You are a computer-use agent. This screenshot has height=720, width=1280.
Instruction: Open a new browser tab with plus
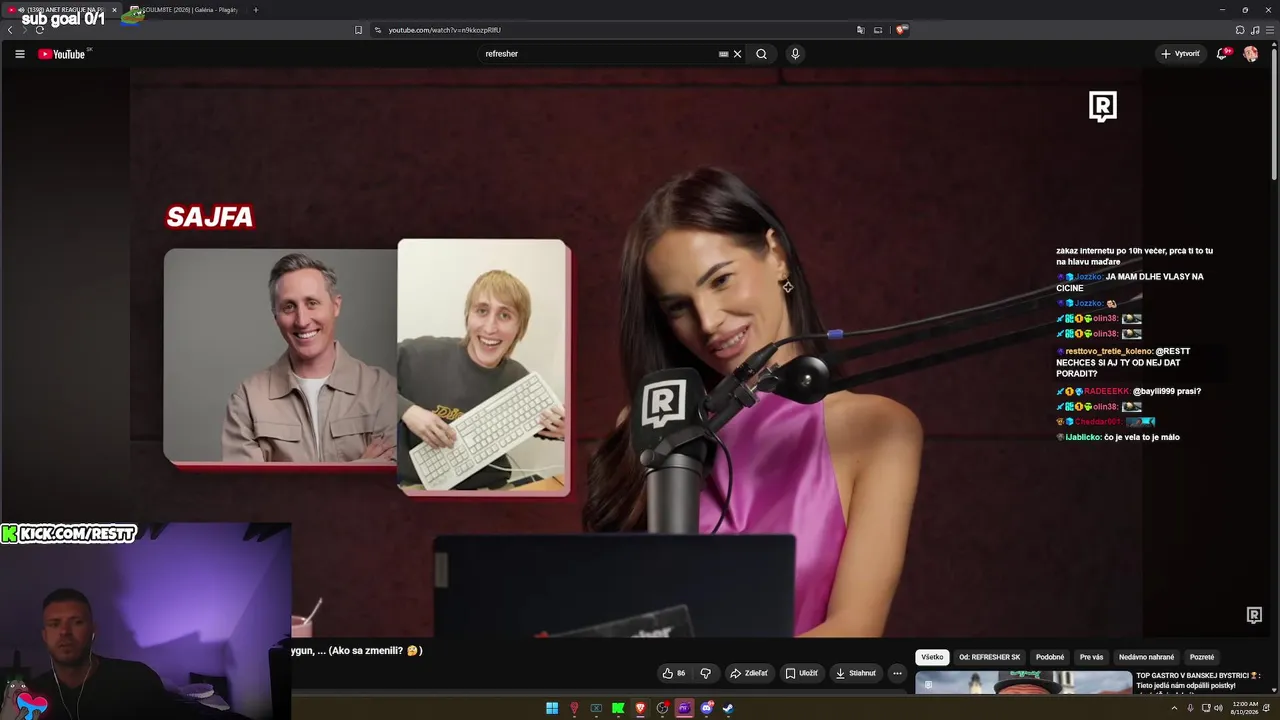(x=255, y=10)
